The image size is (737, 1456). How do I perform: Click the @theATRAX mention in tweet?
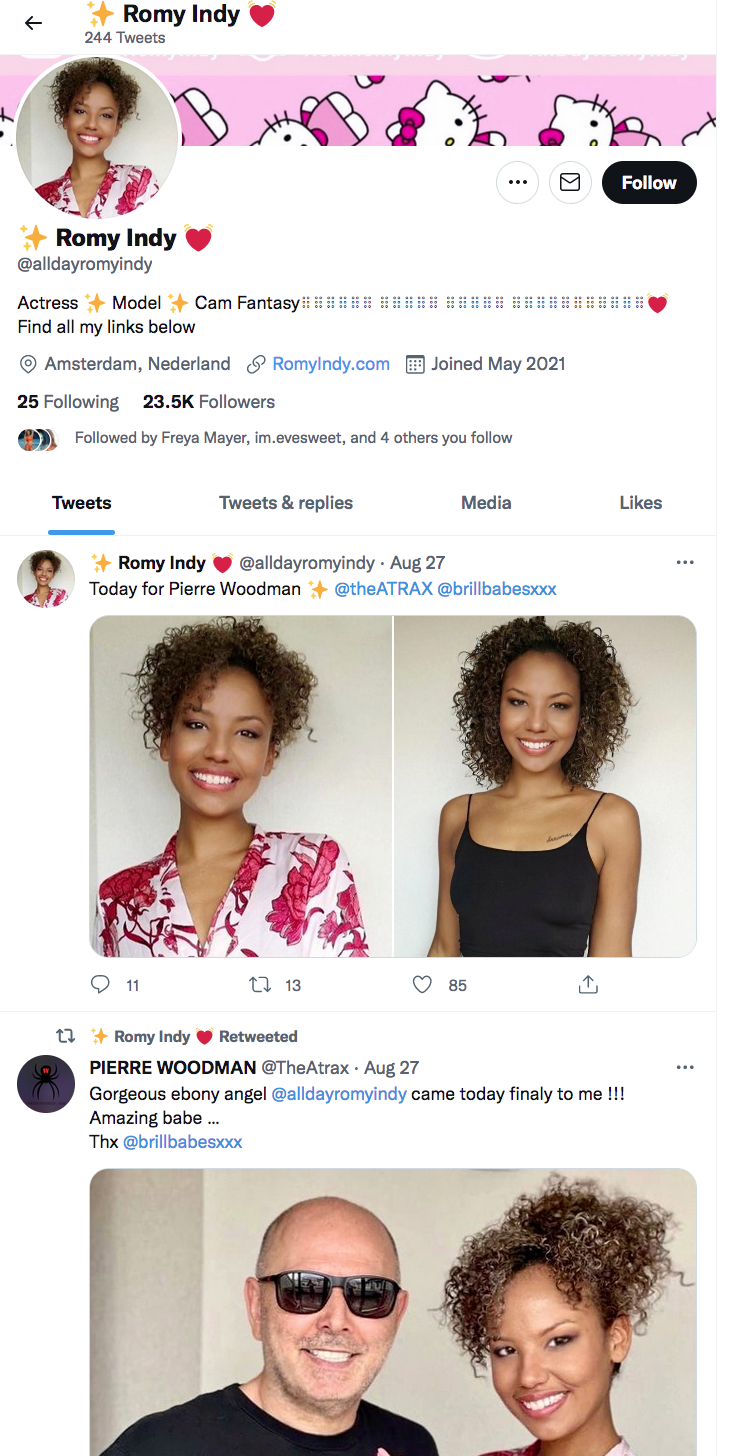point(383,589)
